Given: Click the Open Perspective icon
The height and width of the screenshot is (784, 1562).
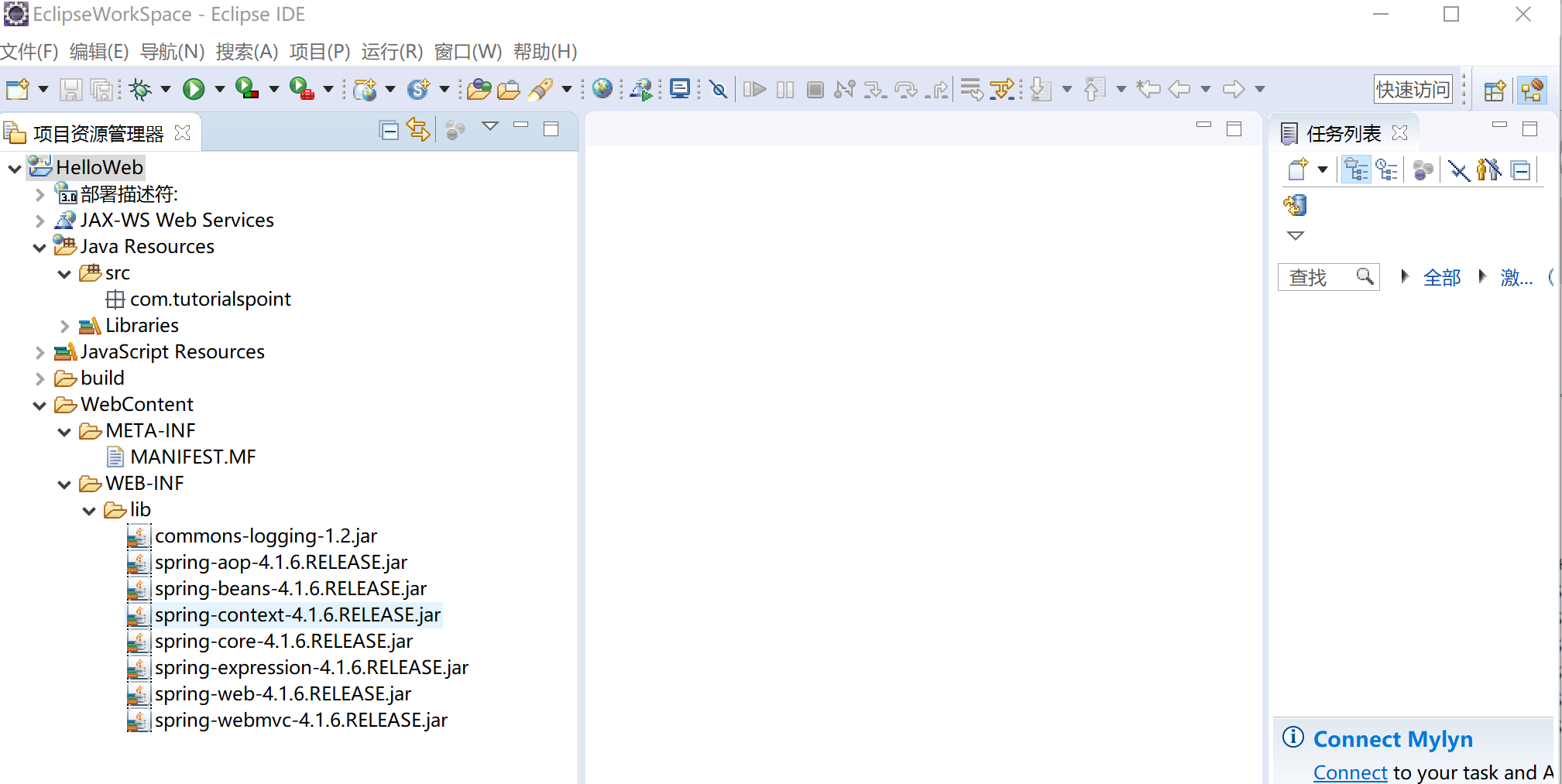Looking at the screenshot, I should click(x=1495, y=91).
